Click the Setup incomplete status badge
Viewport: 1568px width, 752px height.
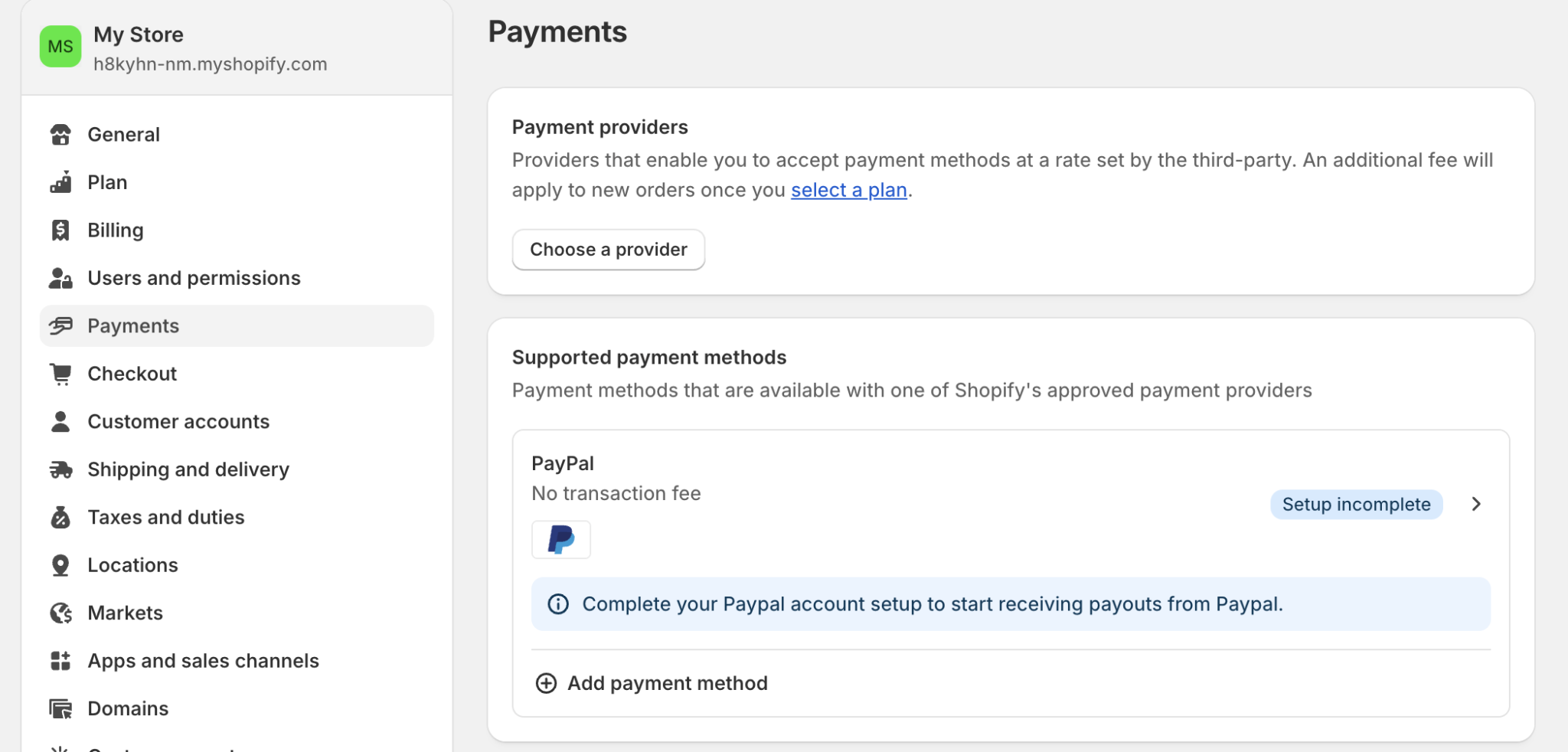coord(1355,504)
